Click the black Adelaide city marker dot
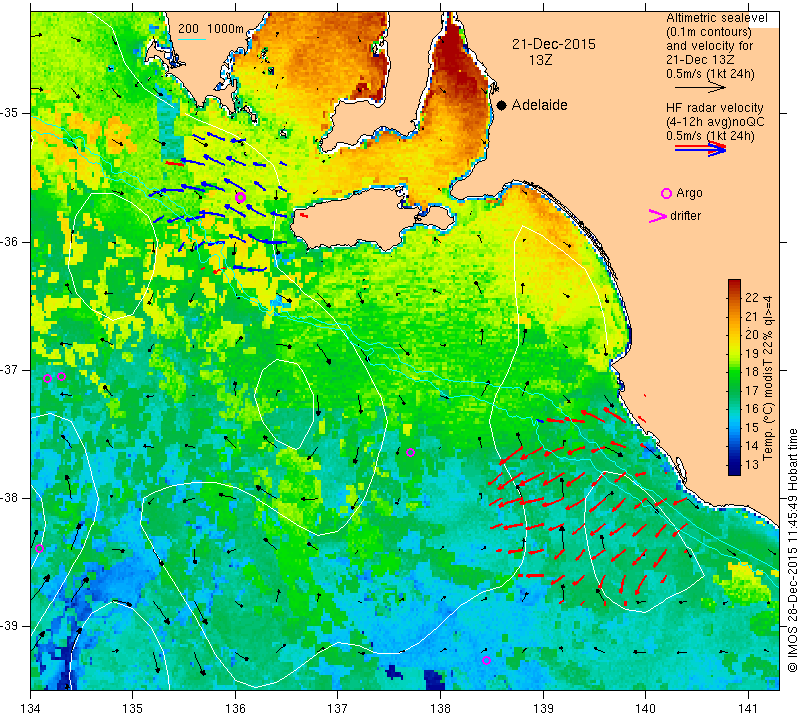Screen dimensions: 800x720 (502, 105)
